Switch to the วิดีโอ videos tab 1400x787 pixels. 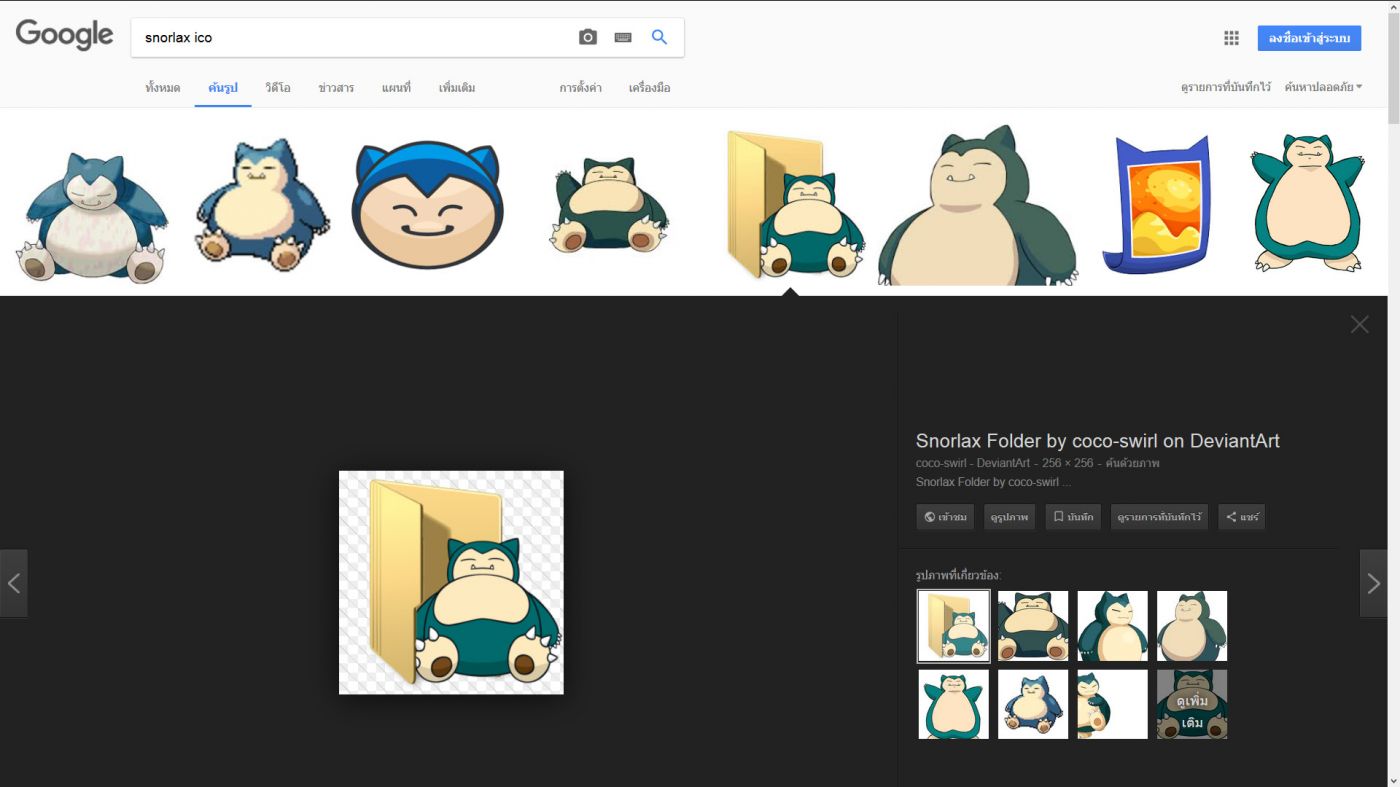[278, 88]
